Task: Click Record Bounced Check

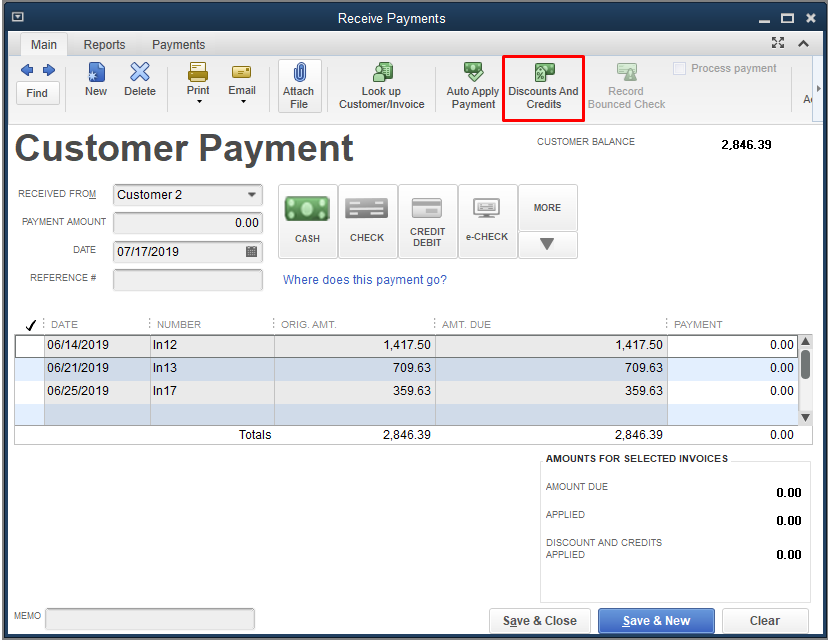Action: click(626, 86)
